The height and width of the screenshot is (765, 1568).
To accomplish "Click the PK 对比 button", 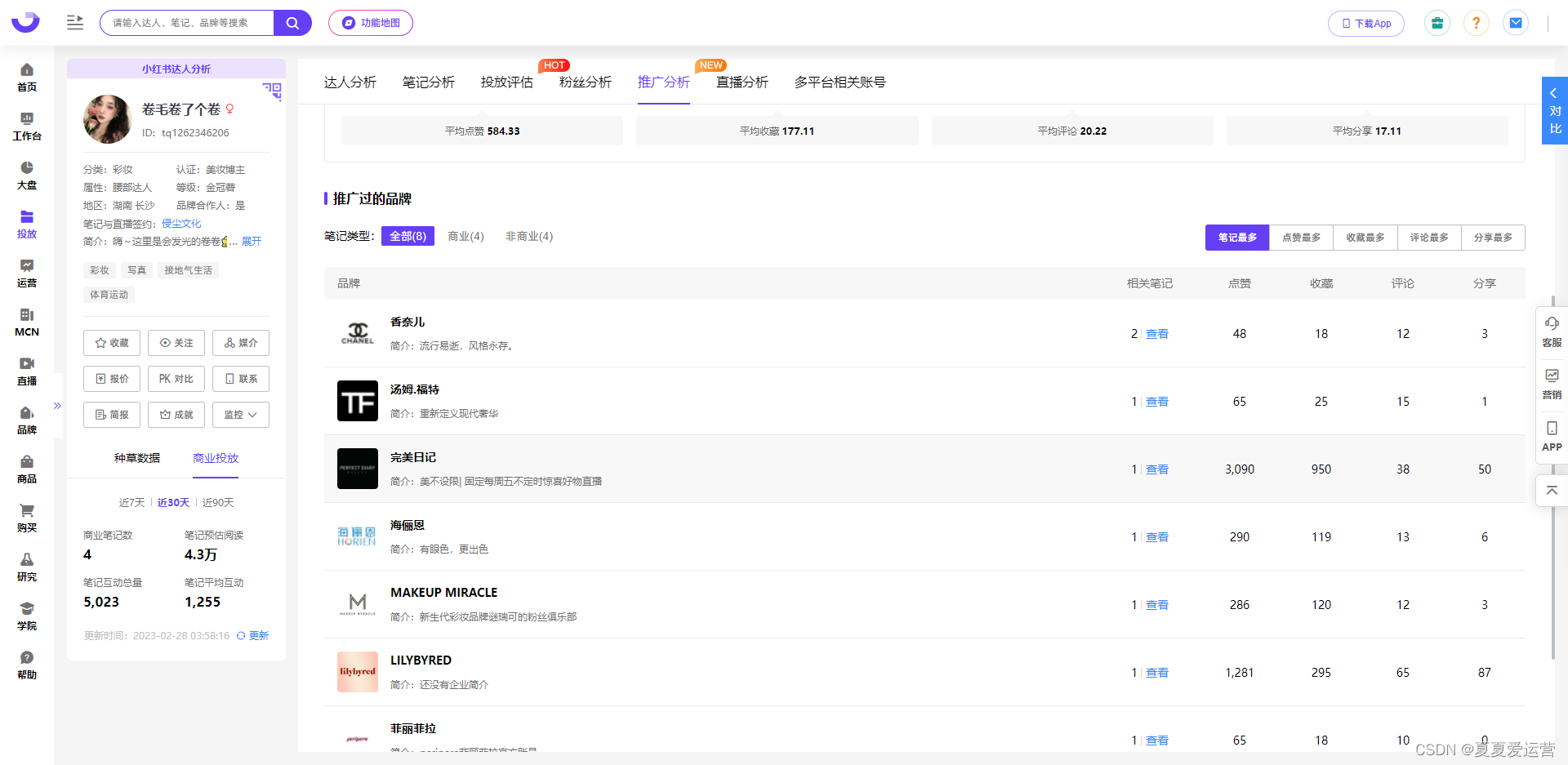I will pos(176,379).
